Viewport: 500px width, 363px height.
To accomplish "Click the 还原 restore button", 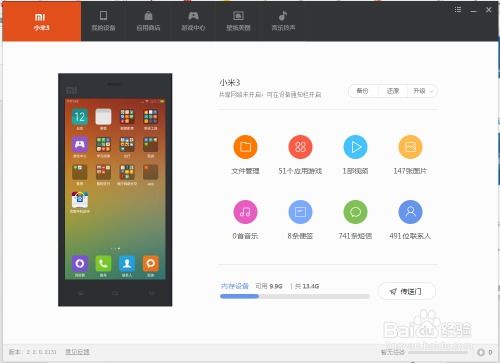I will pos(393,91).
